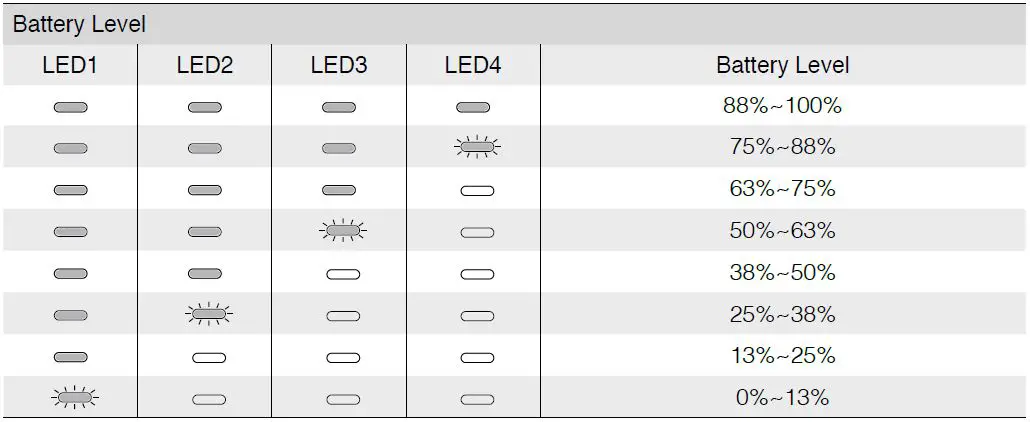This screenshot has width=1030, height=422.
Task: Select the unlit LED3 in the 38%~50% row
Action: pyautogui.click(x=342, y=273)
